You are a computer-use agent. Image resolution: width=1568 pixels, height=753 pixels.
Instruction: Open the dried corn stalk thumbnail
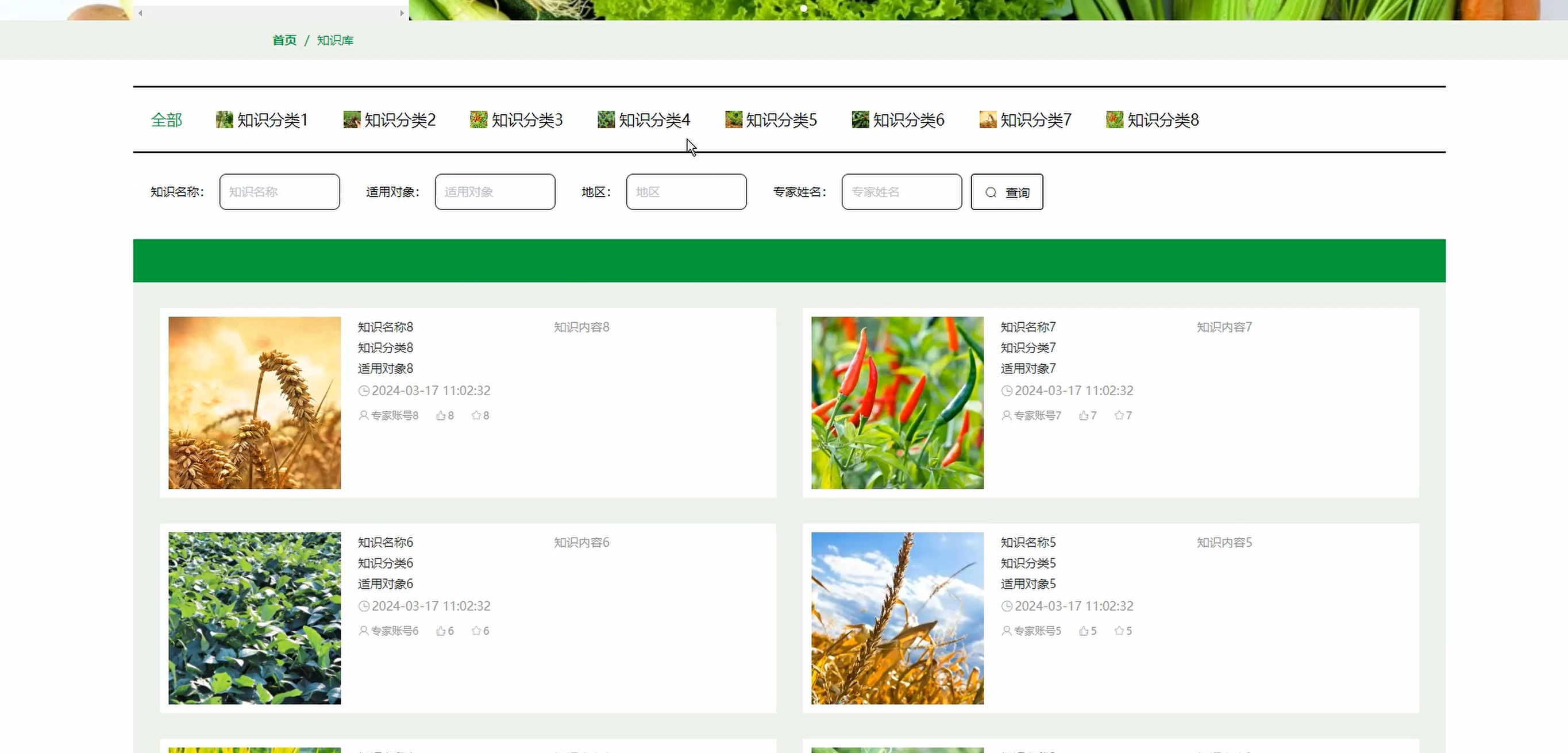pos(897,619)
